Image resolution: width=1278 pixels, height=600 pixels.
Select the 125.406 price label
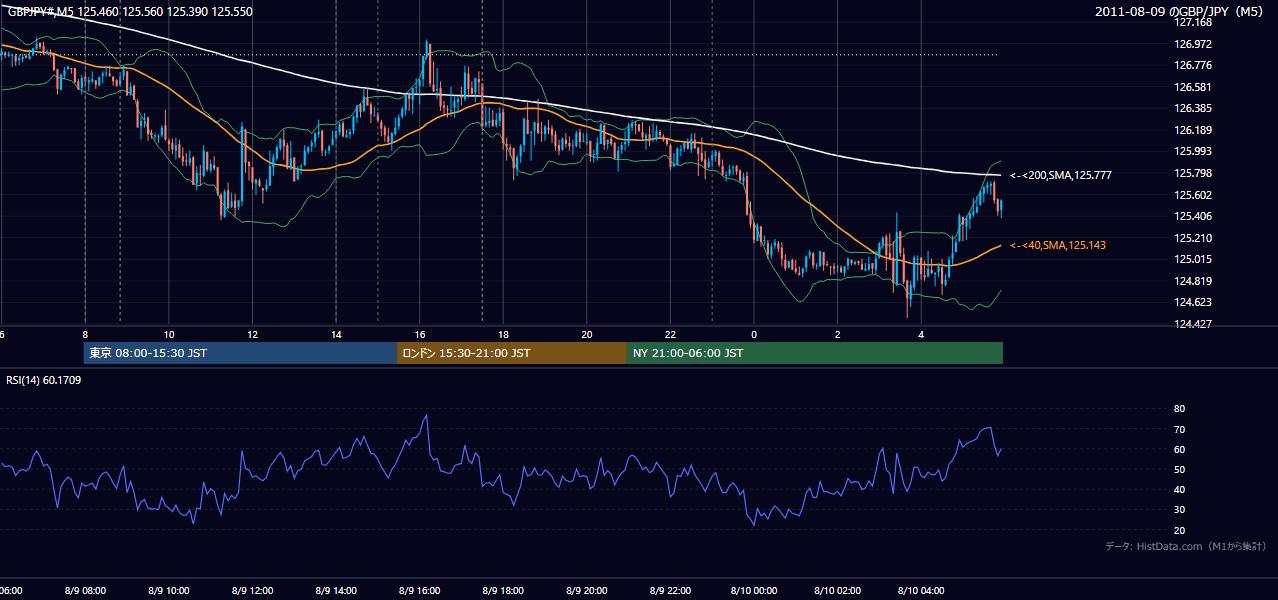1193,216
